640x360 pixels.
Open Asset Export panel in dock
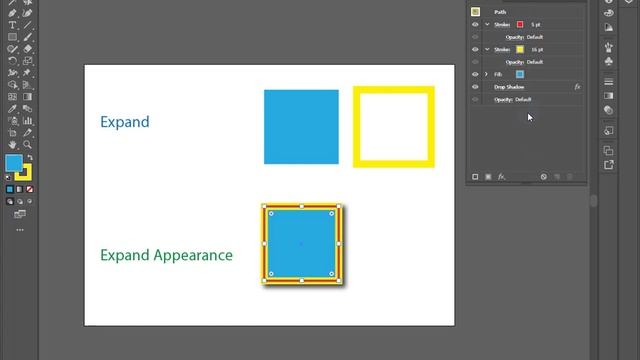pos(609,165)
